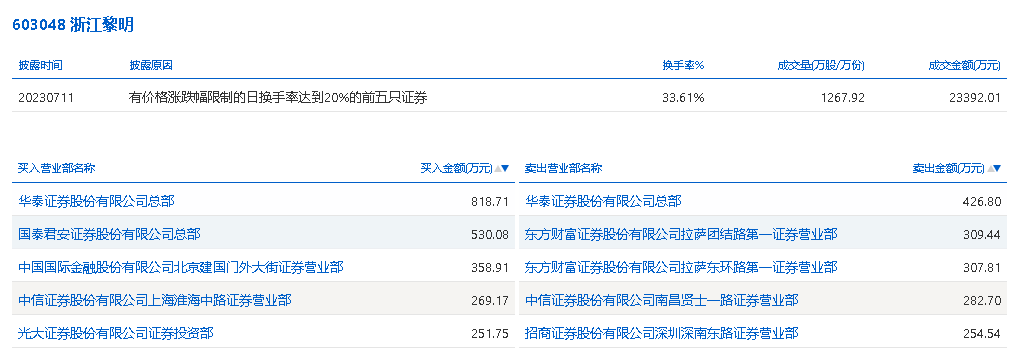Open 东方财富证券拉萨团结路第一证券营业部 link
Image resolution: width=1024 pixels, height=361 pixels.
point(681,234)
